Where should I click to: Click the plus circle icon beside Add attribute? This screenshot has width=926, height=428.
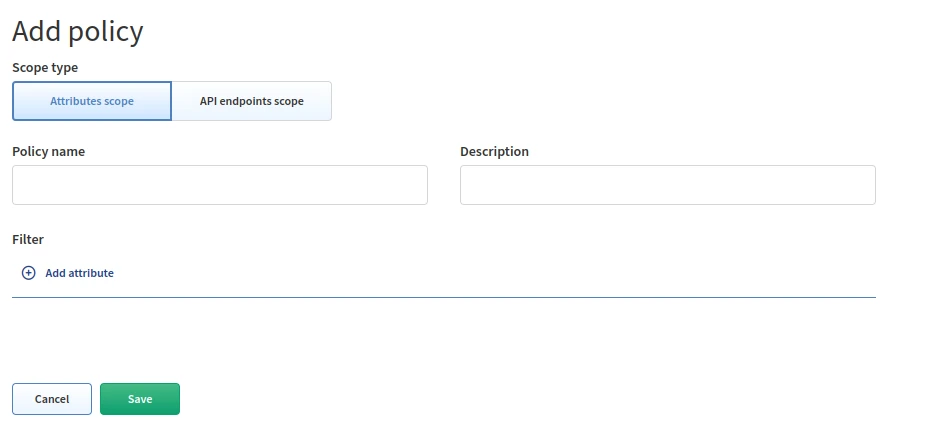click(29, 273)
